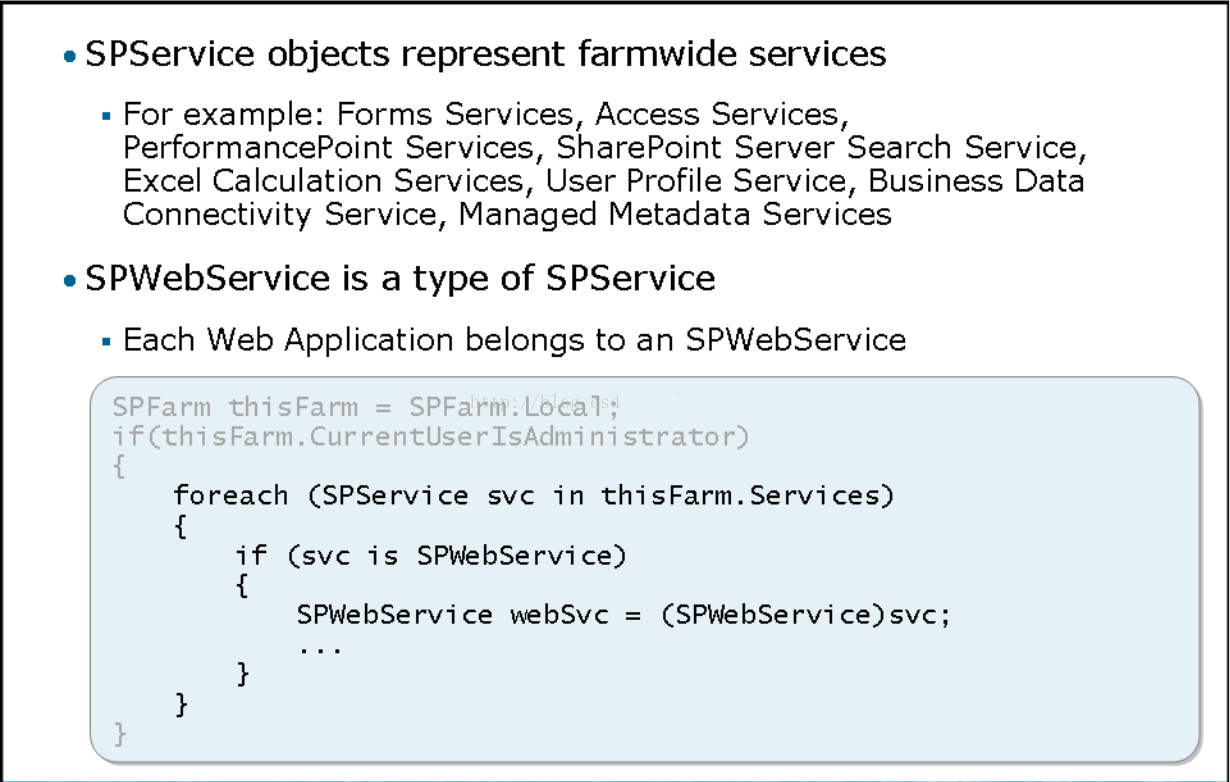Click the words "Business Data" in the example list
The width and height of the screenshot is (1230, 782).
[x=976, y=182]
